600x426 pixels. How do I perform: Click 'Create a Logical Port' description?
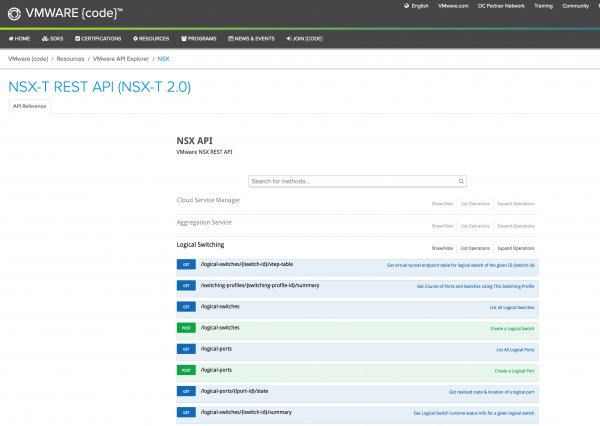click(x=514, y=371)
